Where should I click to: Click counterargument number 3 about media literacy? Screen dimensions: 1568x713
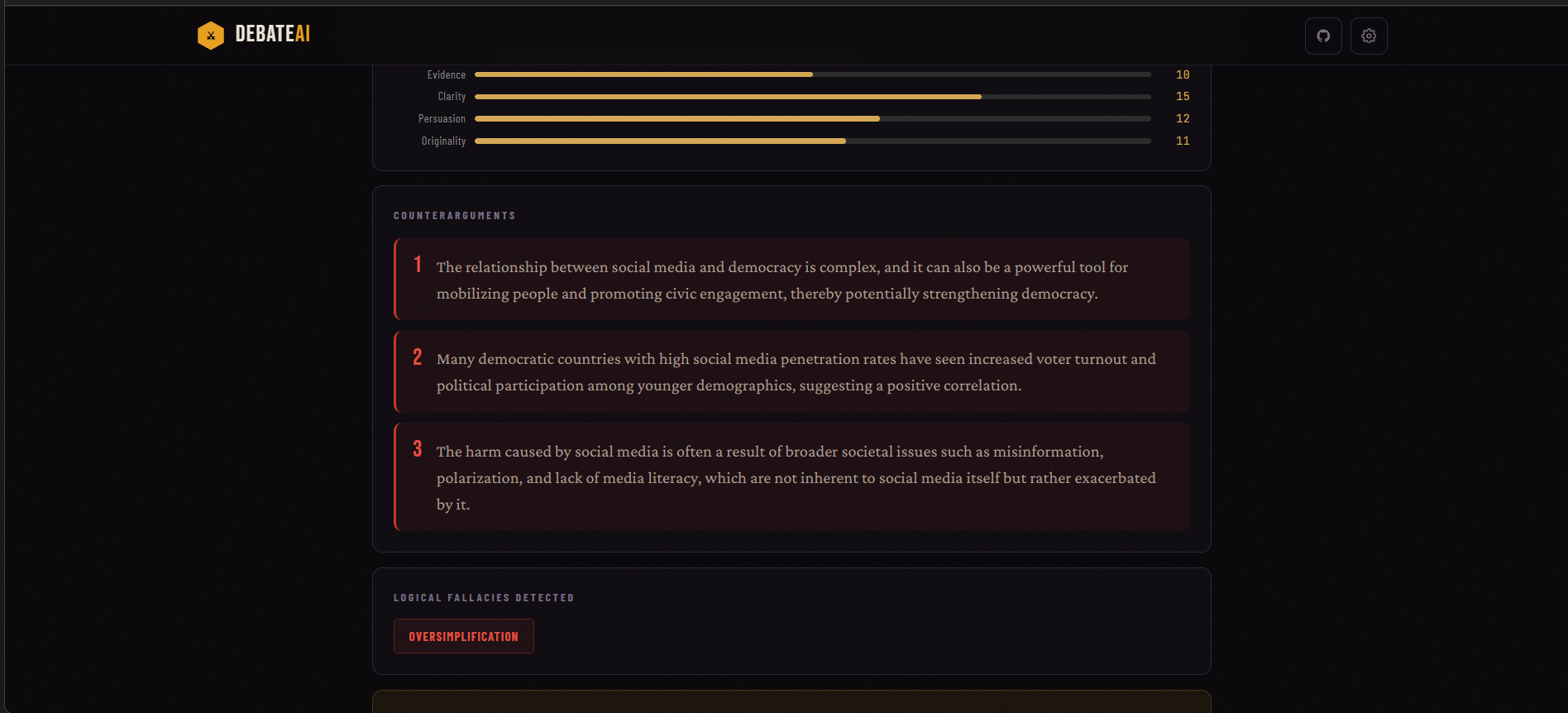(792, 477)
